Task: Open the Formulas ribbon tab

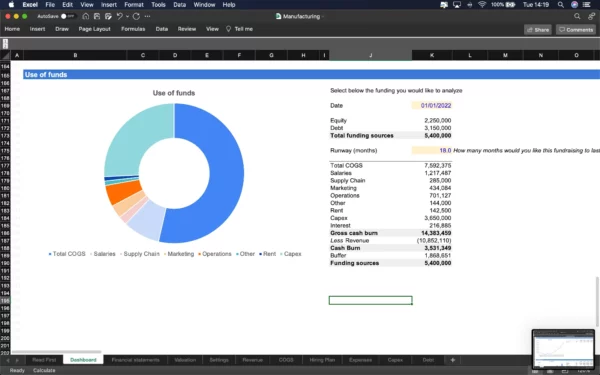Action: coord(133,29)
